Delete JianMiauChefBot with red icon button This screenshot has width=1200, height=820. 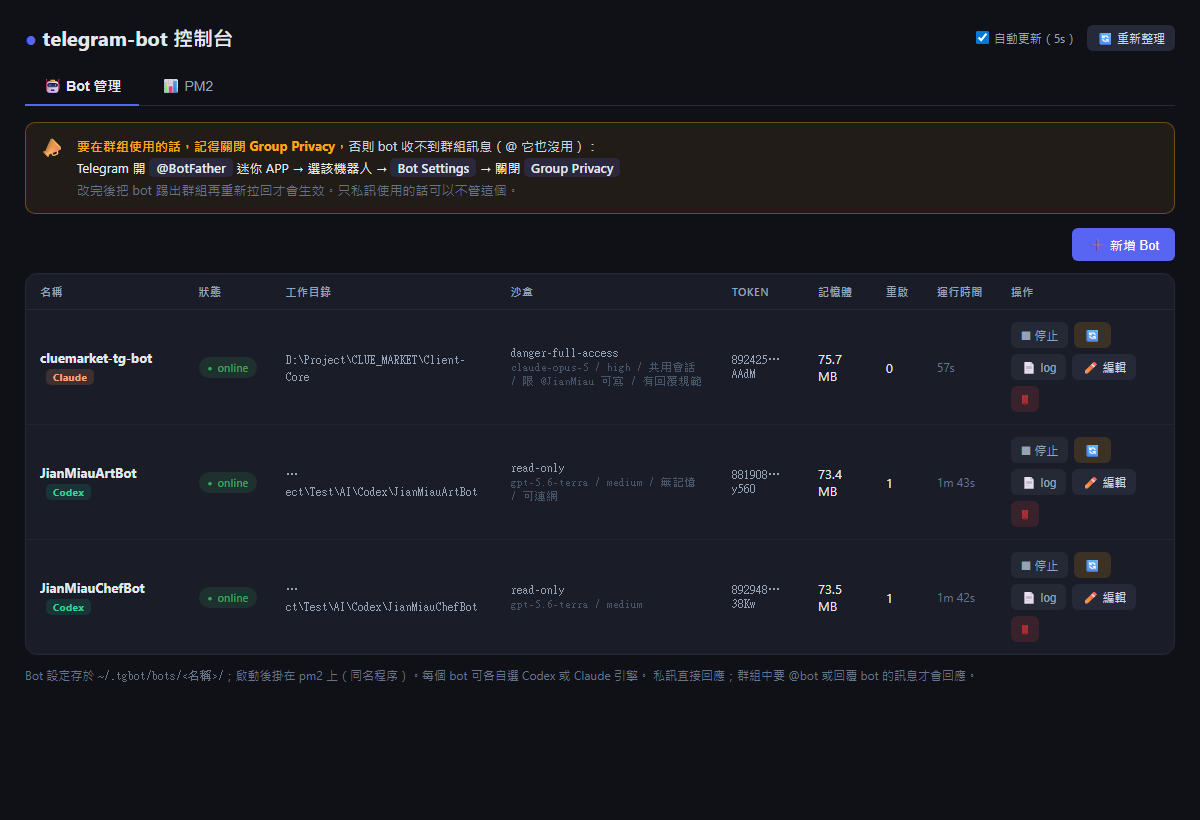coord(1025,629)
